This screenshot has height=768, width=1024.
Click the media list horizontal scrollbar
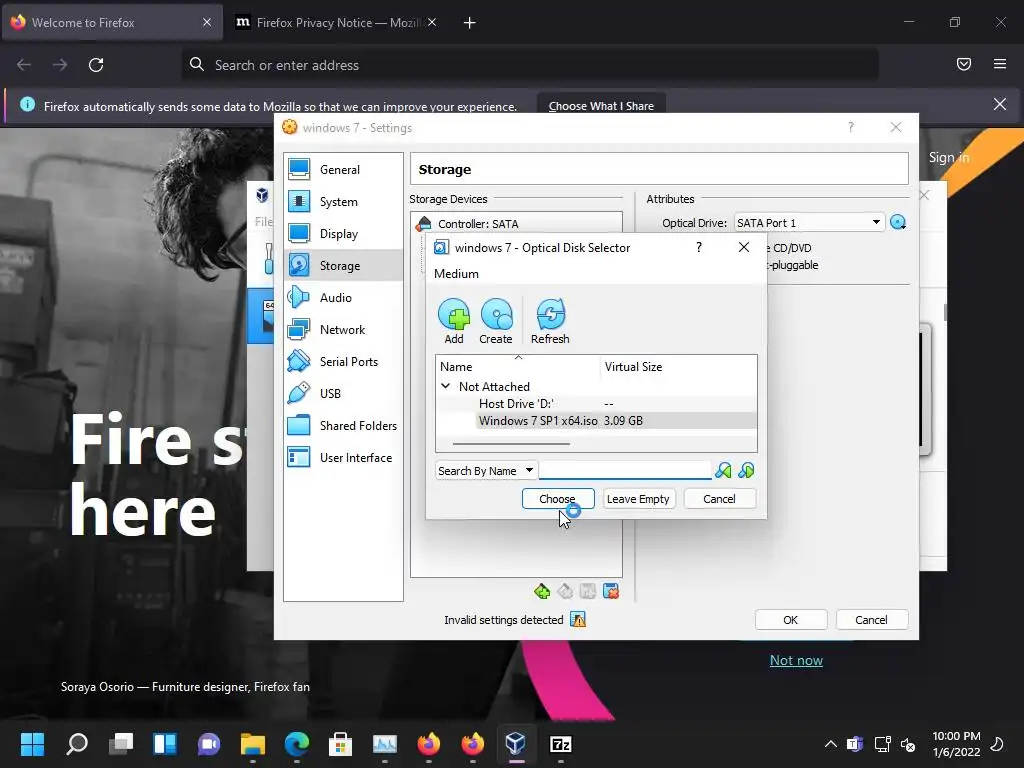[x=511, y=444]
